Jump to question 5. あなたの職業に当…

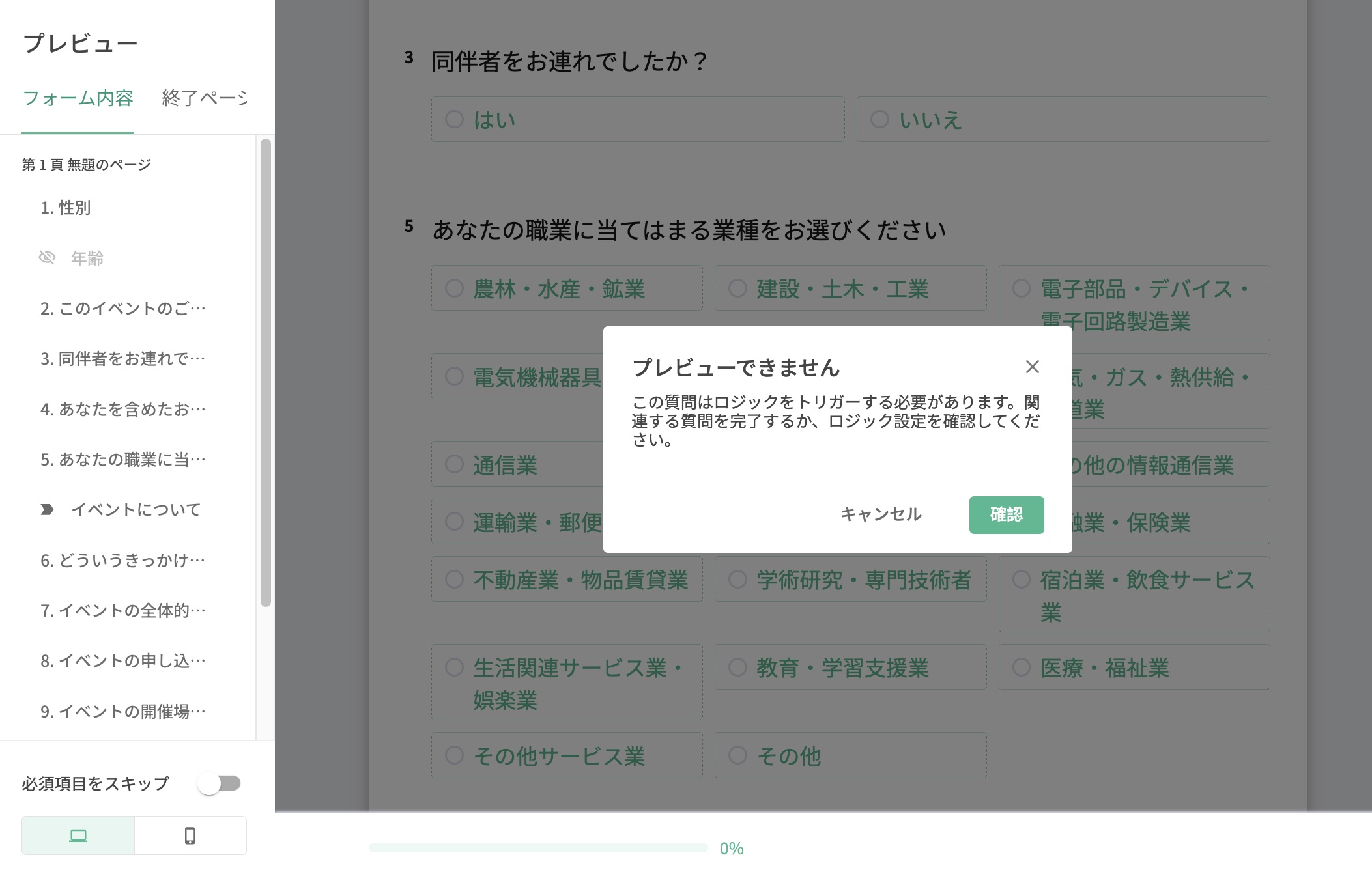pos(123,460)
